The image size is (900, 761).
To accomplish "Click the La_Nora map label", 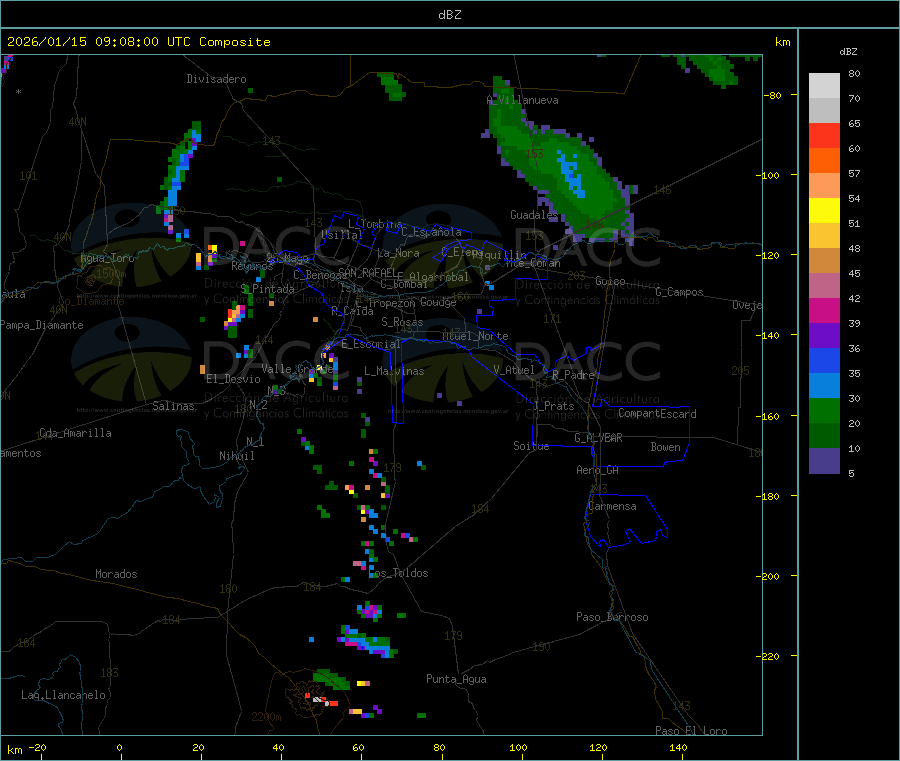I will [x=398, y=253].
